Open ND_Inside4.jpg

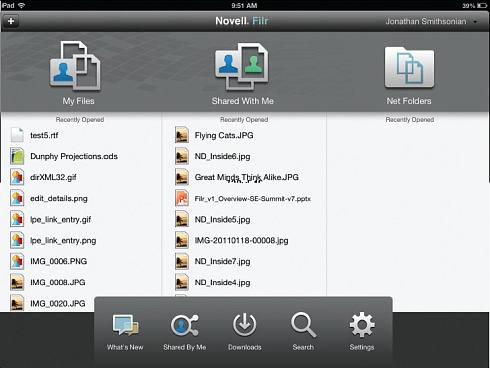pos(222,282)
